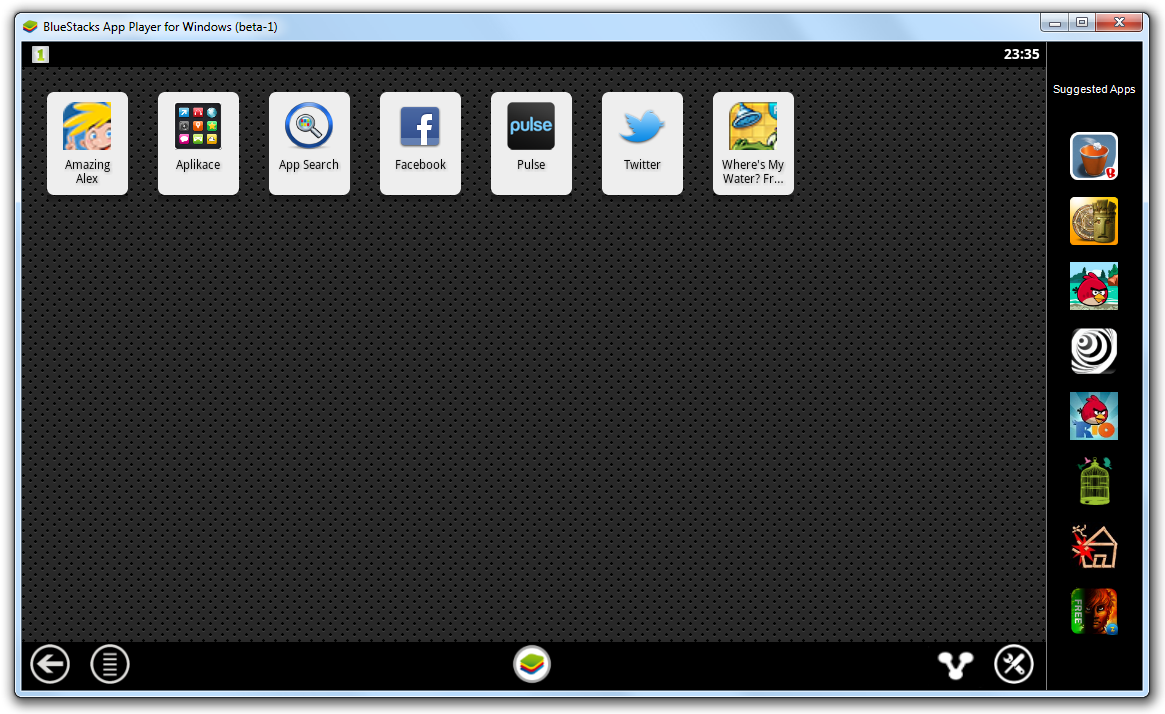
Task: Launch the Pulse news app
Action: tap(531, 143)
